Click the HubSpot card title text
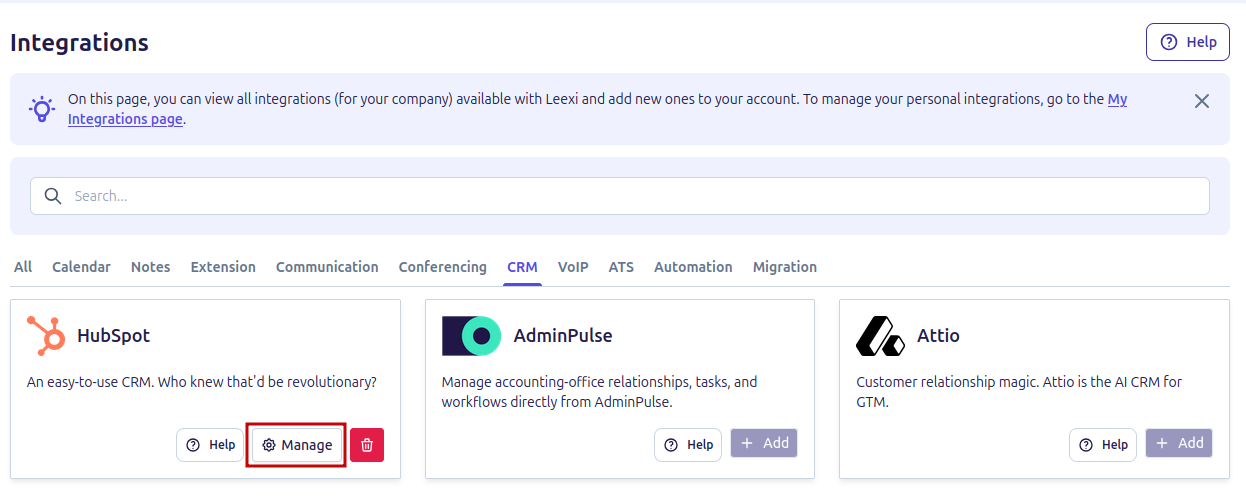 pyautogui.click(x=113, y=336)
